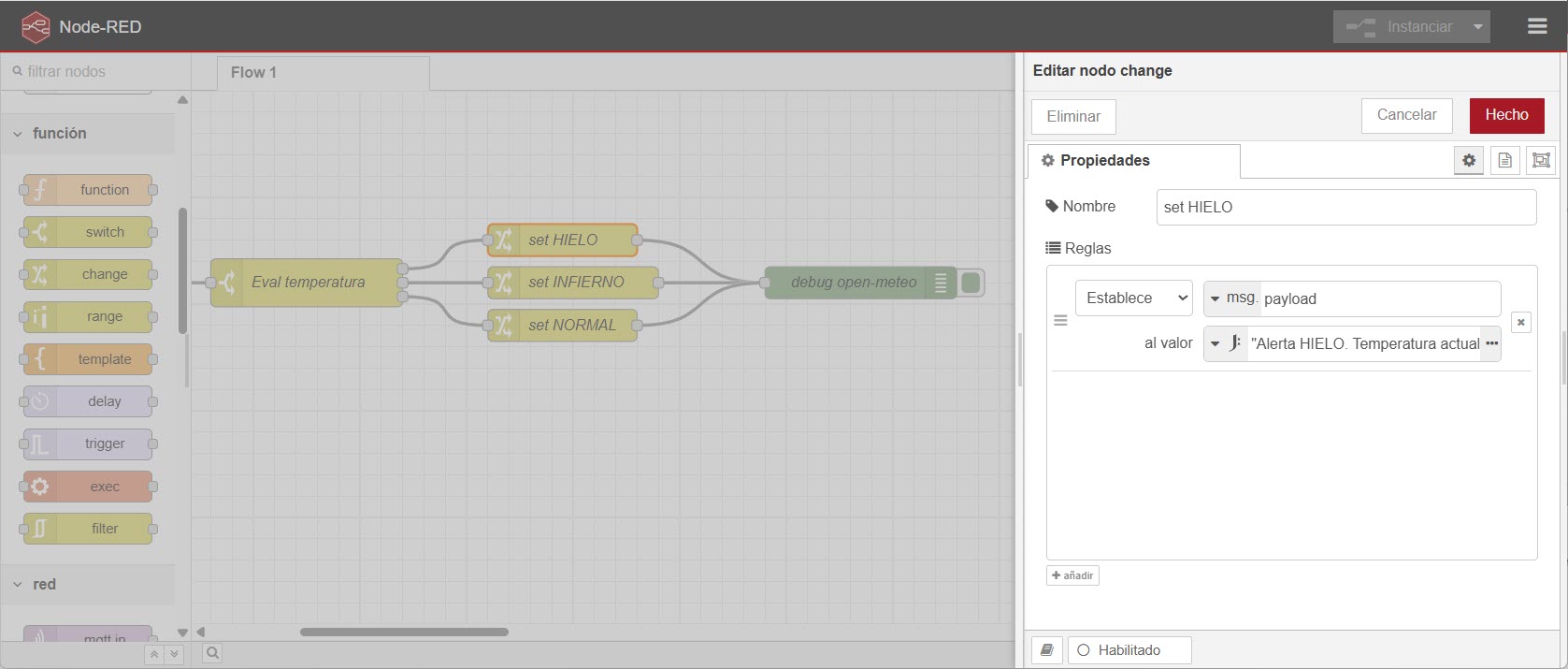Select the delay node in palette

coord(88,401)
